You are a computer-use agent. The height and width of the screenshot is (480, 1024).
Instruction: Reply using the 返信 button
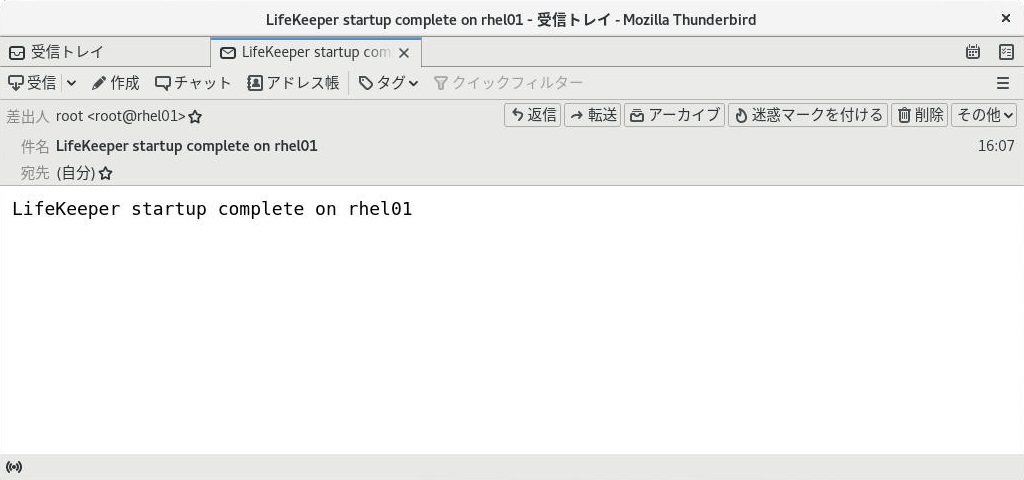click(532, 116)
